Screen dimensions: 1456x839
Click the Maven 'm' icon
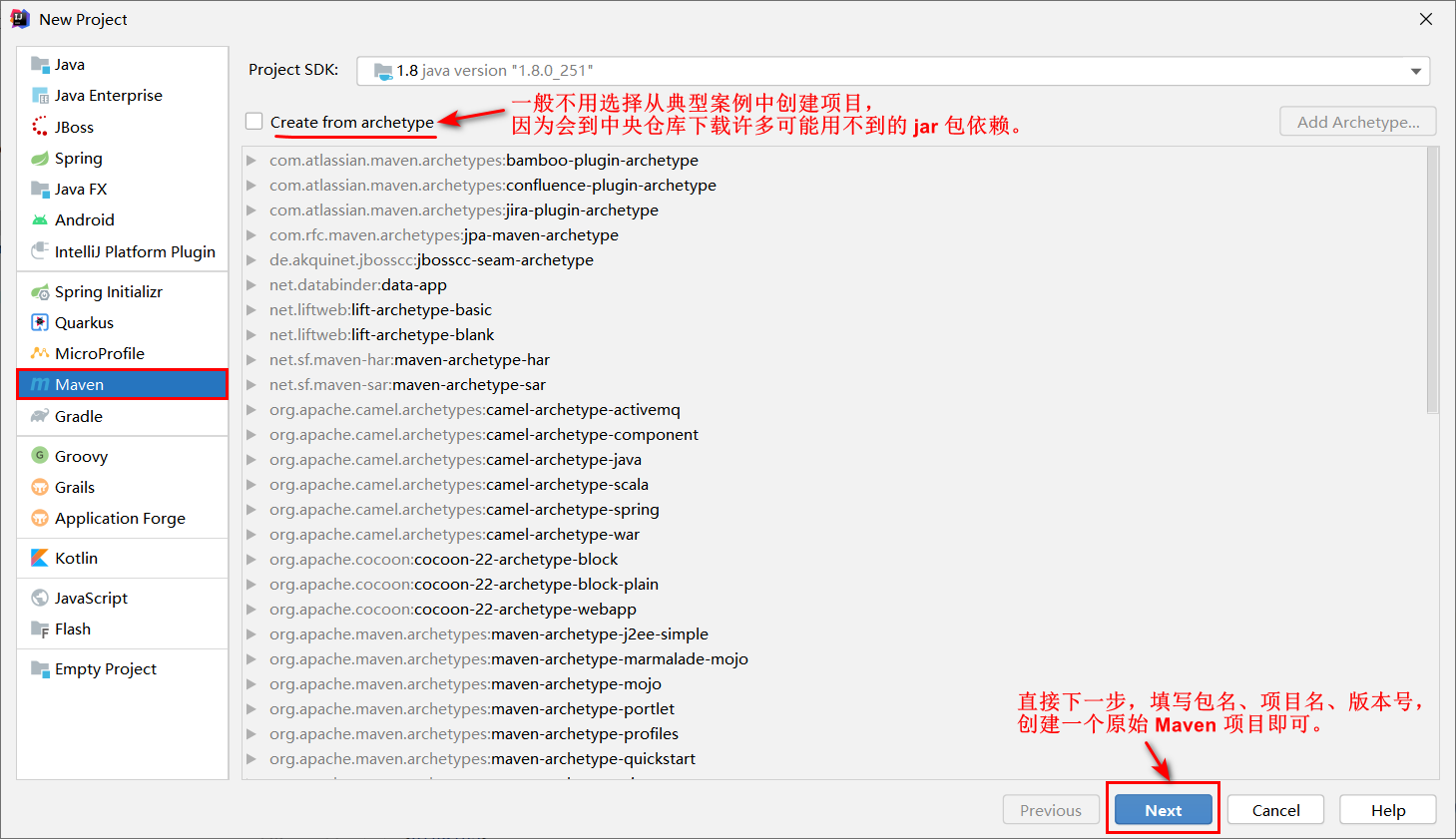[x=40, y=384]
